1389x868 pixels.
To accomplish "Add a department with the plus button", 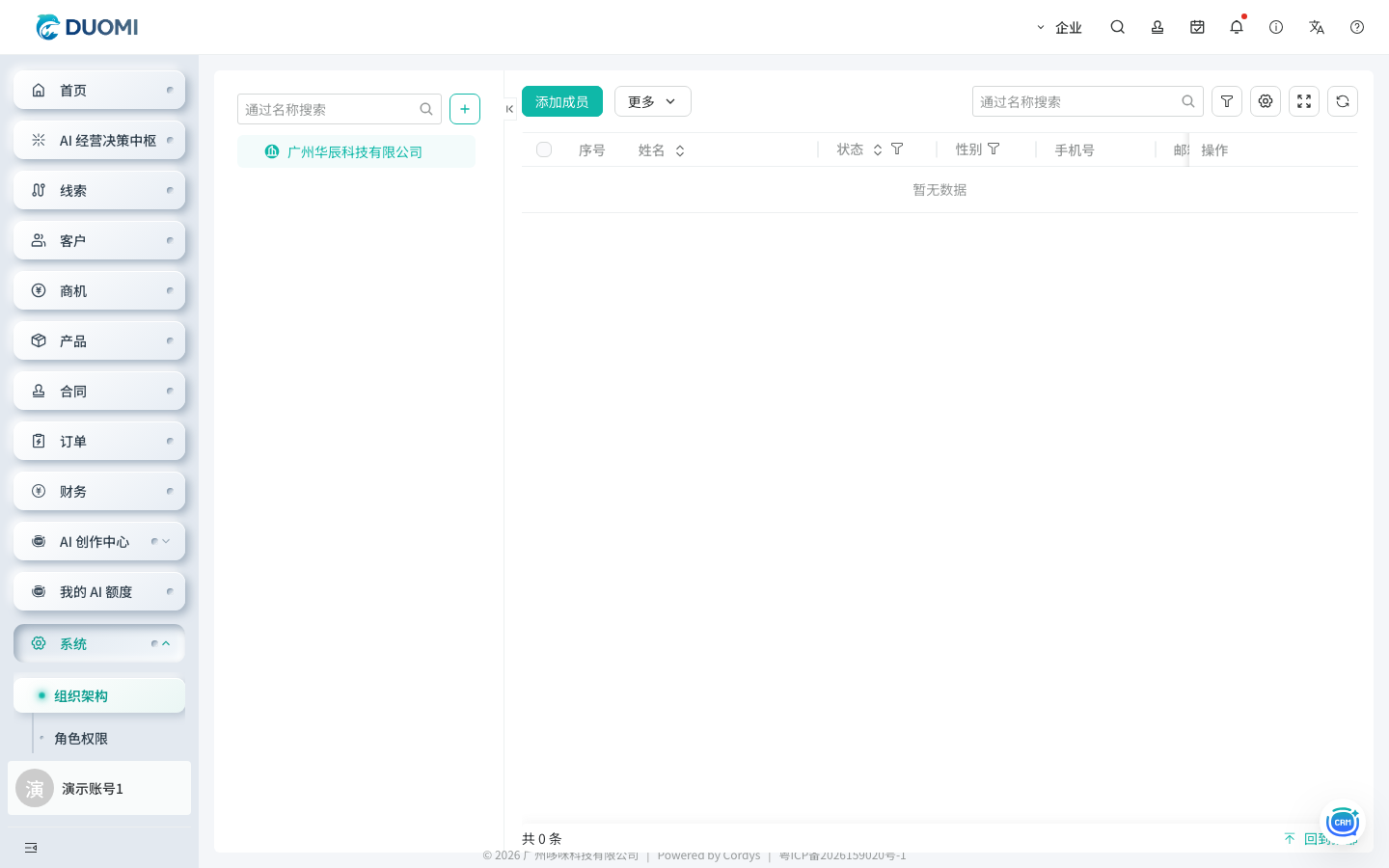I will click(465, 109).
